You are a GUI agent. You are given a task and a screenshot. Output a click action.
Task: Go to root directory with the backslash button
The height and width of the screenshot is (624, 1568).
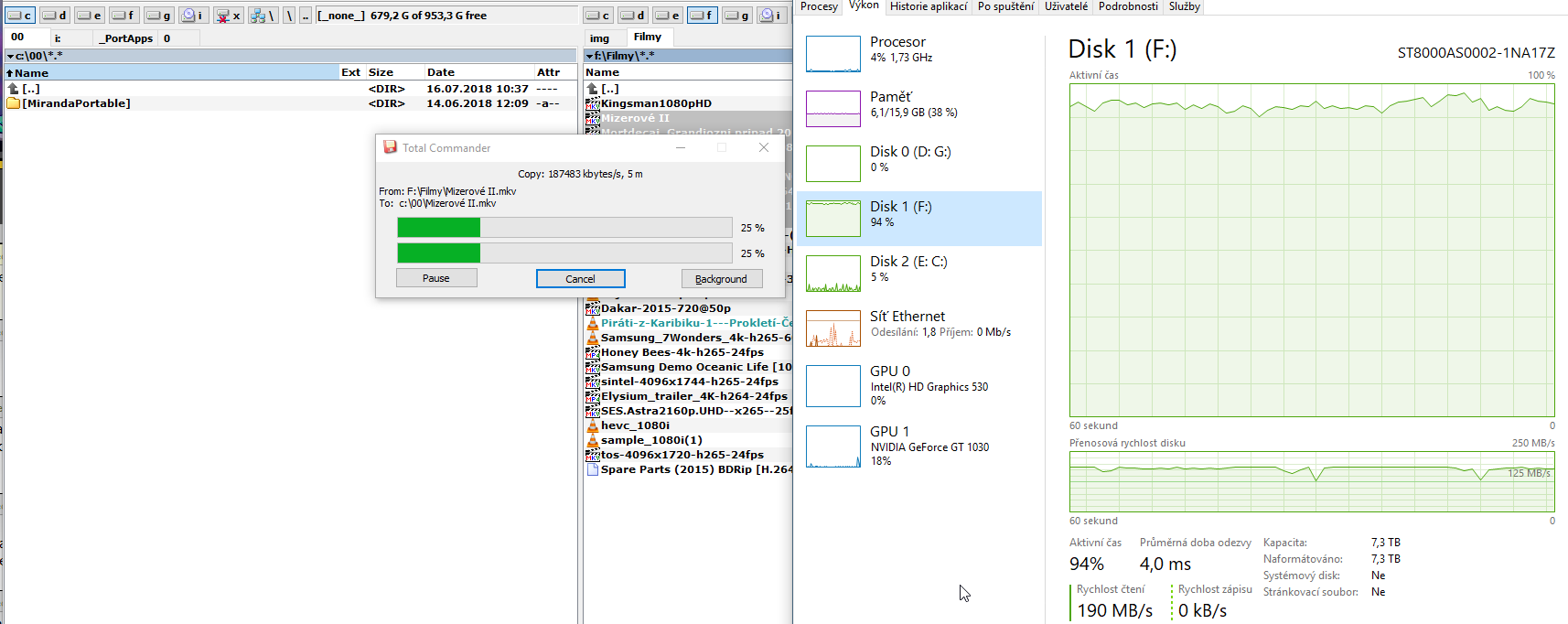click(x=289, y=15)
